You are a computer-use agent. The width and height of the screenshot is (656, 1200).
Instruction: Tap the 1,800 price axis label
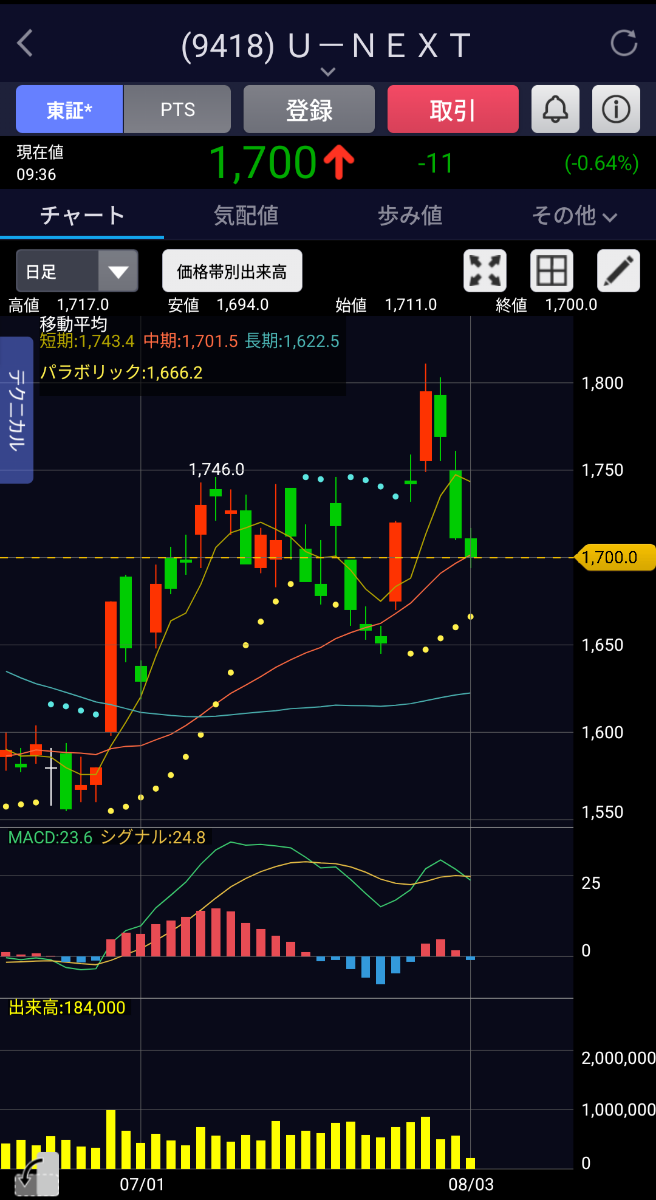pos(602,382)
